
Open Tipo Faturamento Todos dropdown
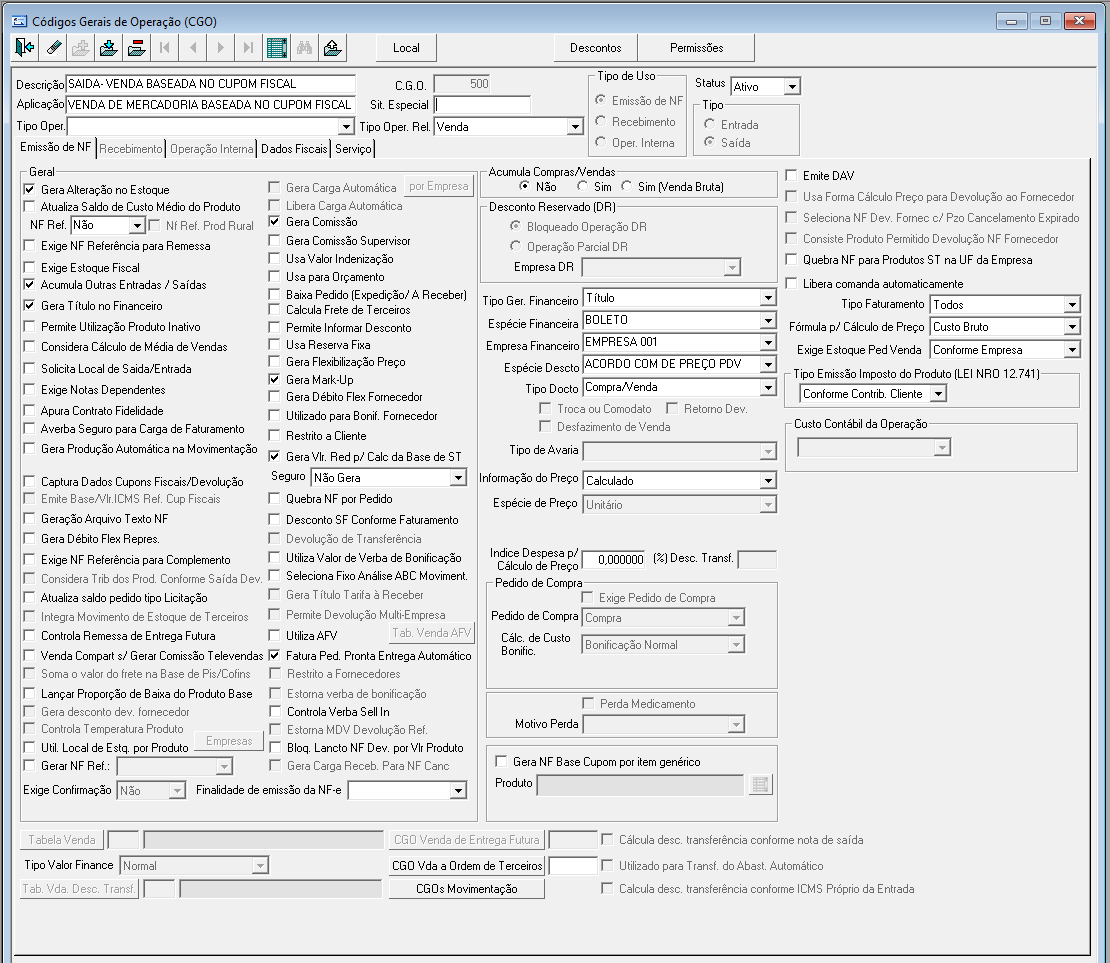pyautogui.click(x=1072, y=304)
